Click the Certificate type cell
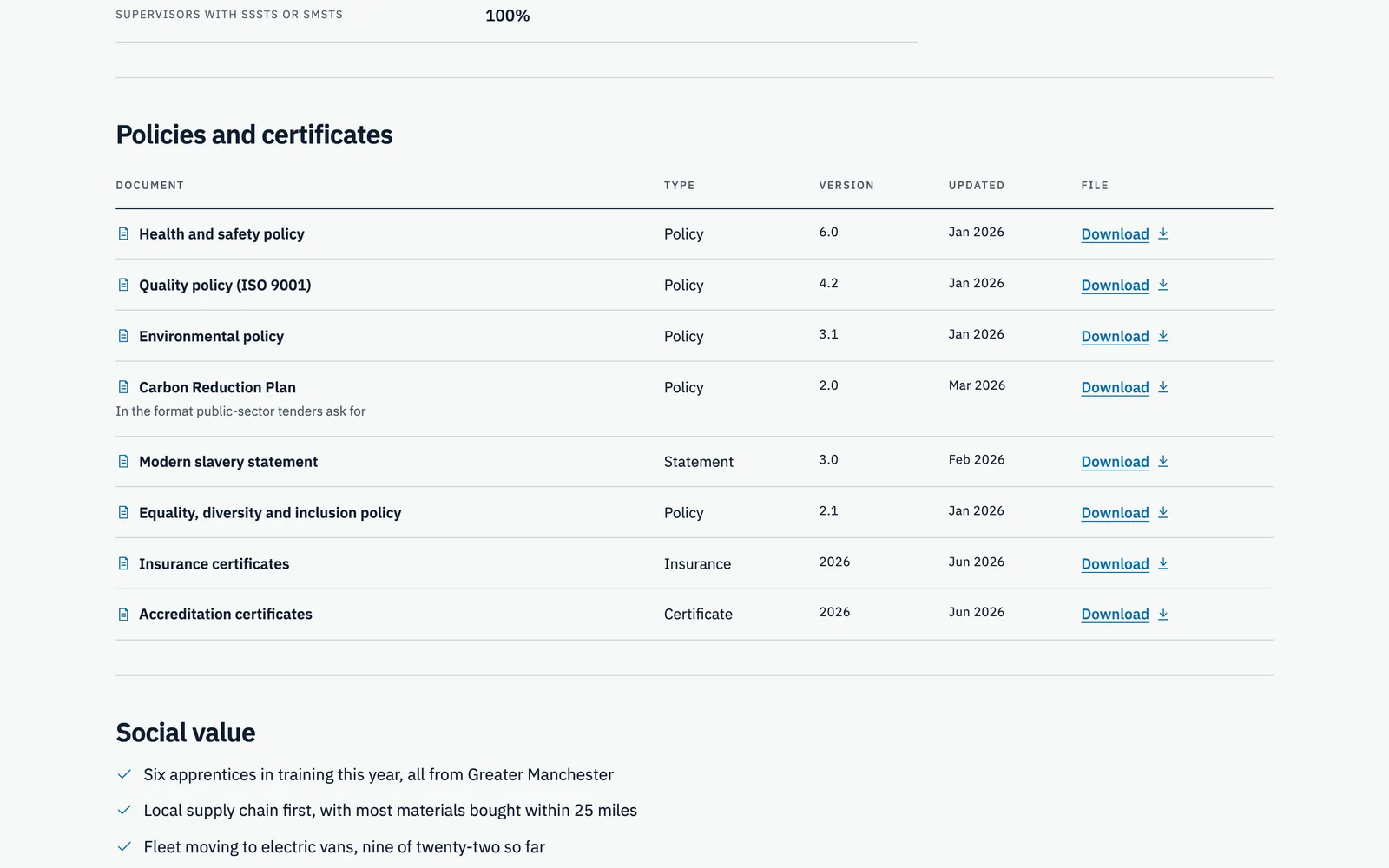The image size is (1389, 868). coord(698,615)
